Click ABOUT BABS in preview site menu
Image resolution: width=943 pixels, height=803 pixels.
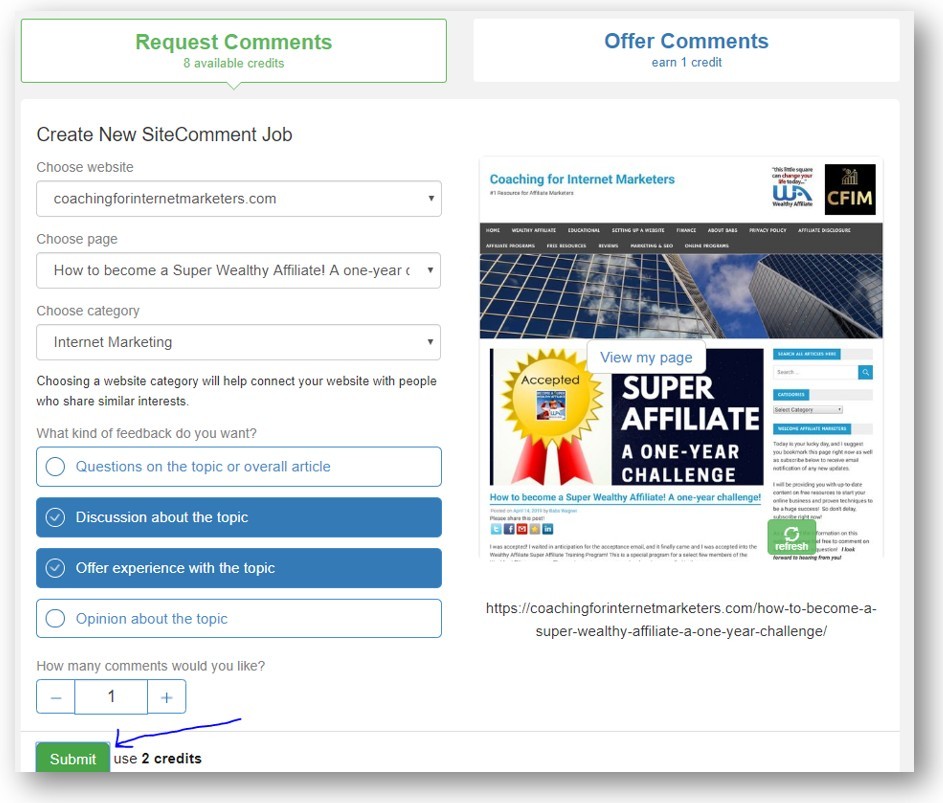(722, 230)
